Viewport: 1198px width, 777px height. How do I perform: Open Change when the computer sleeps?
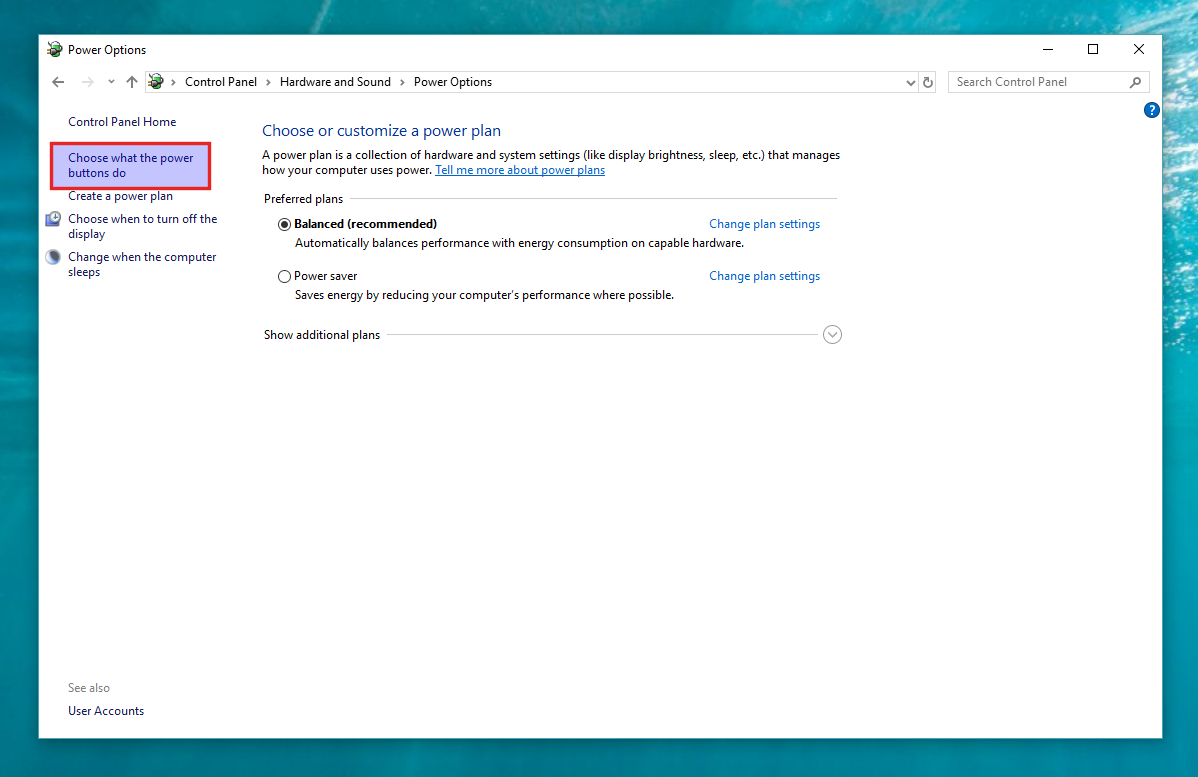142,264
